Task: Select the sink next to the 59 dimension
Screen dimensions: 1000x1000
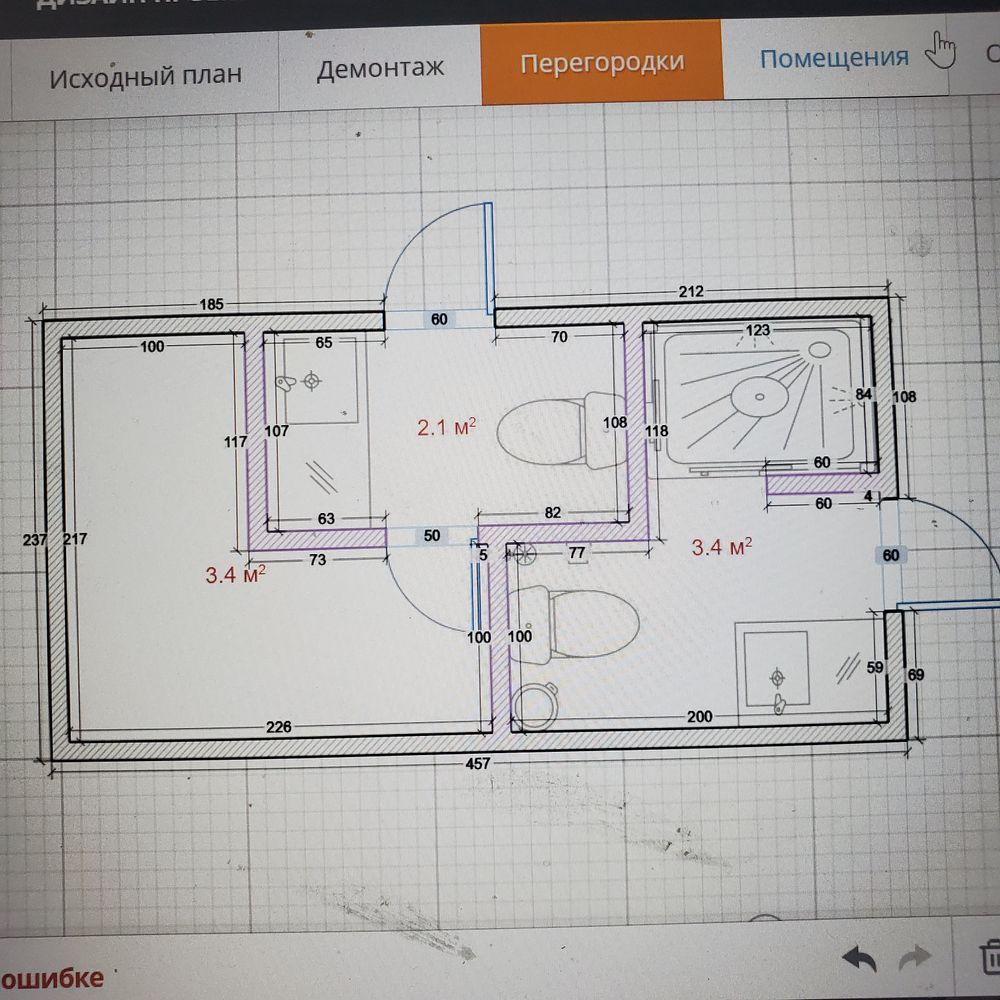Action: (x=776, y=665)
